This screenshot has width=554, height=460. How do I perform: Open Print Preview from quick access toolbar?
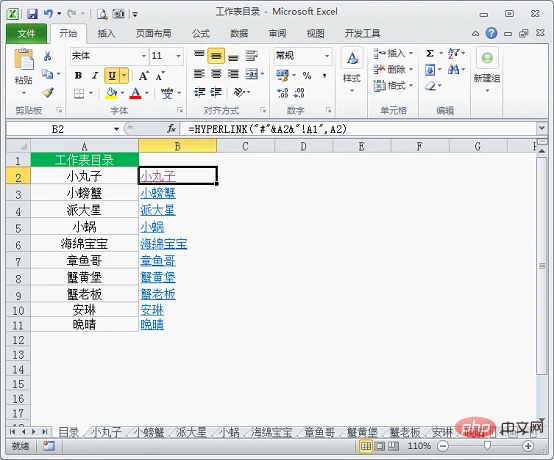(102, 14)
